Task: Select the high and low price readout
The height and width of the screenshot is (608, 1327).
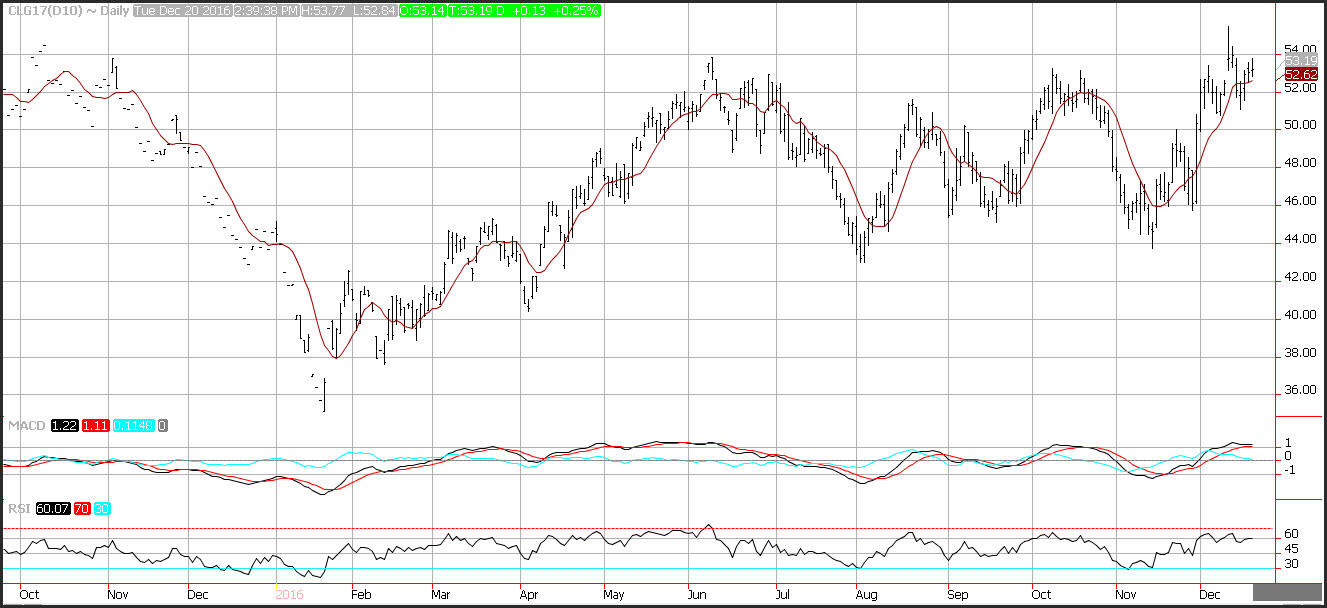Action: click(351, 10)
